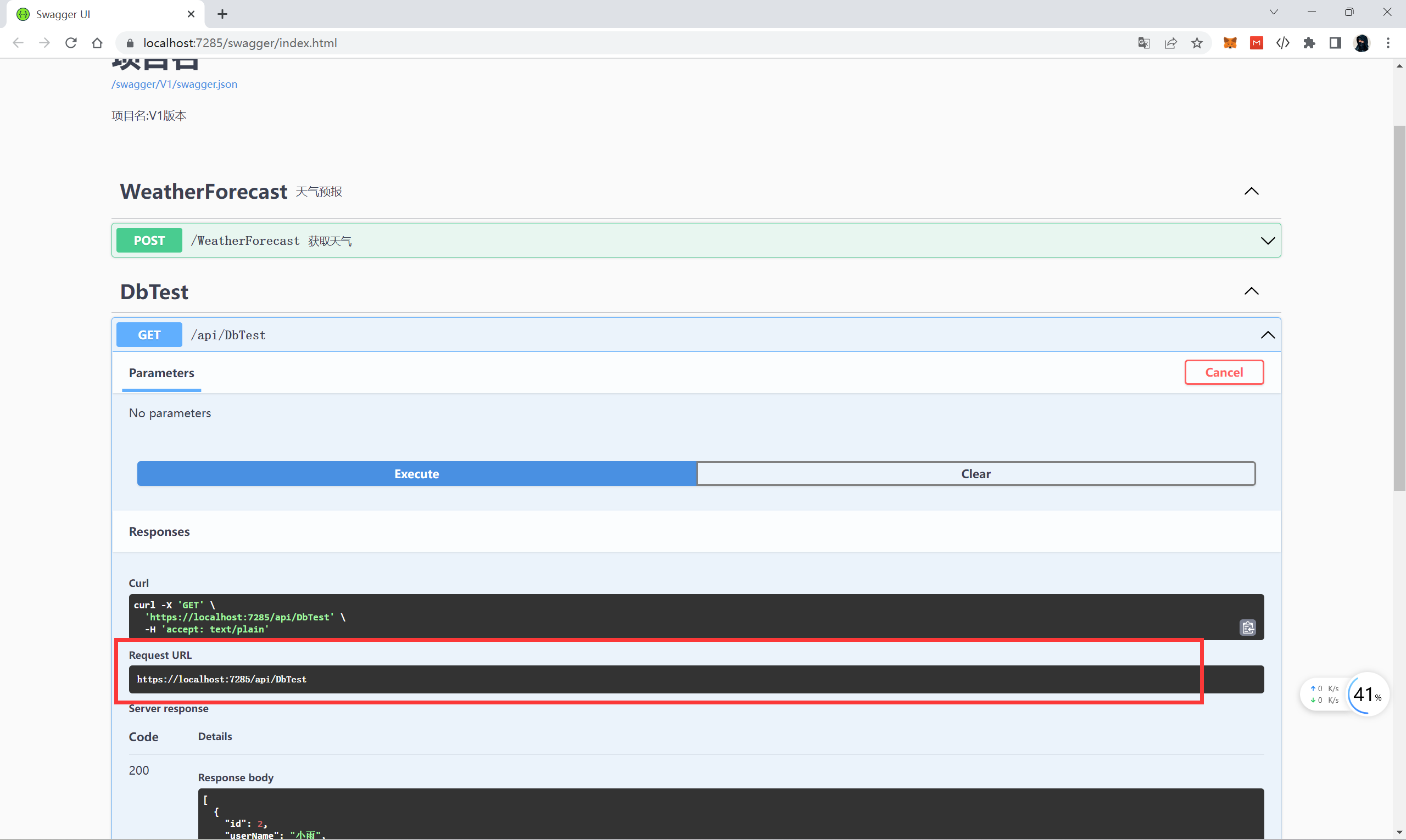Bookmark this page with star icon
Screen dimensions: 1406x840
(1197, 43)
